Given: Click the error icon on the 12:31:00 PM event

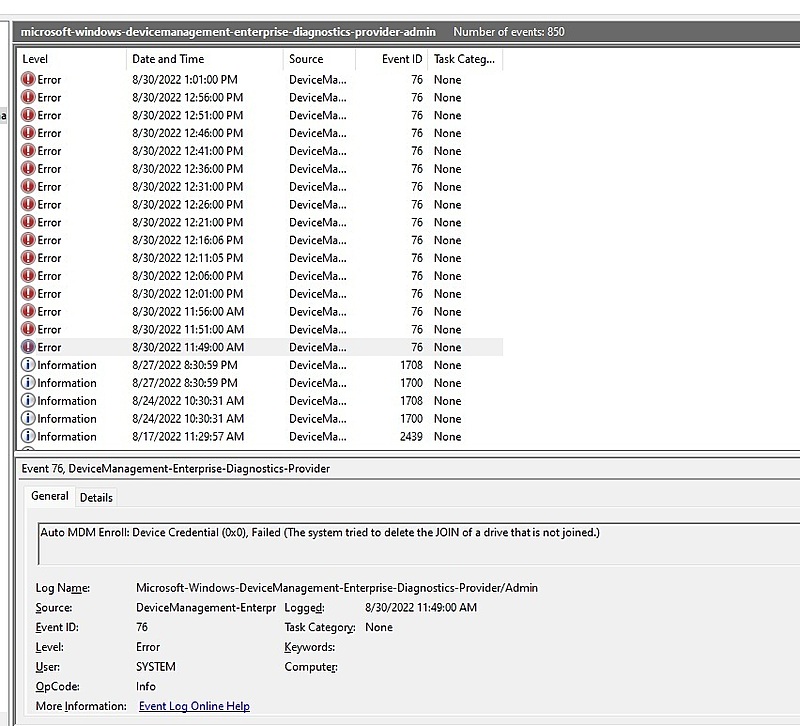Looking at the screenshot, I should [x=27, y=187].
